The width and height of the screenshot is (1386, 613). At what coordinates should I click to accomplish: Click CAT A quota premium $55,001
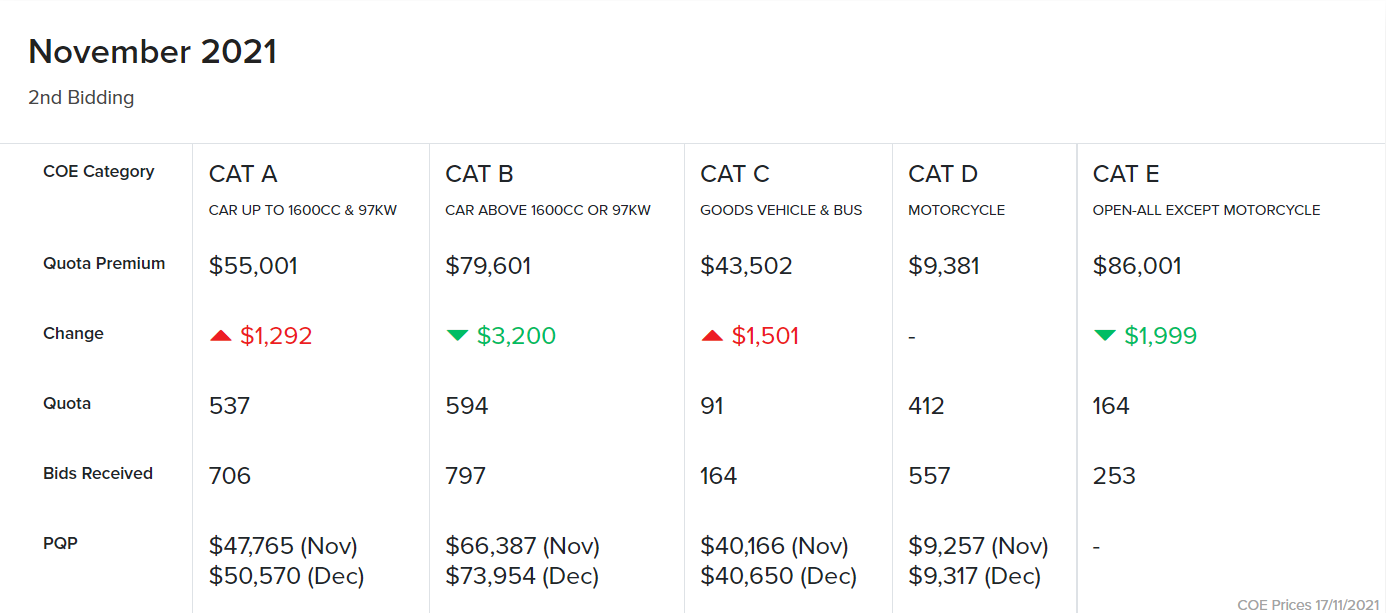click(253, 266)
